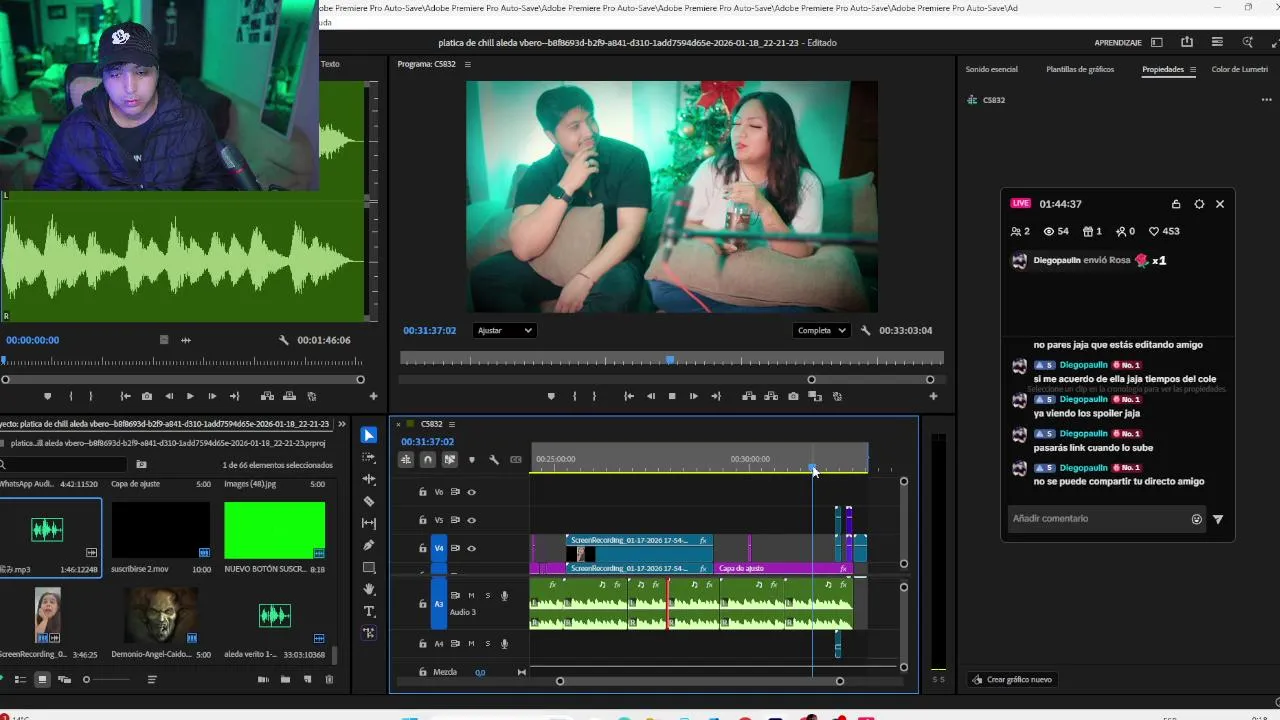Send comment in live chat
1280x720 pixels.
1218,519
